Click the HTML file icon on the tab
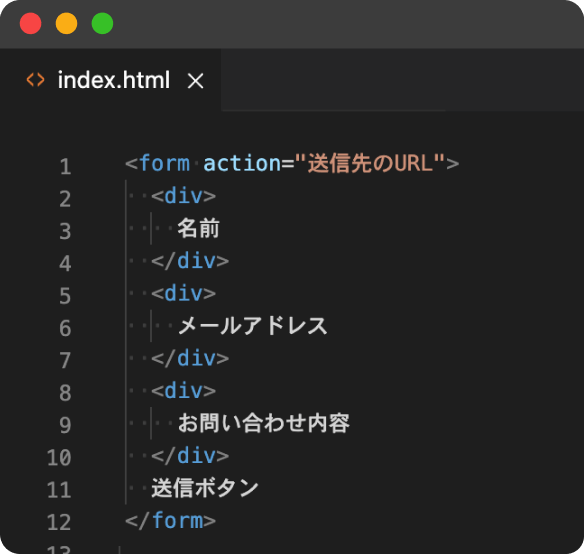 tap(35, 80)
